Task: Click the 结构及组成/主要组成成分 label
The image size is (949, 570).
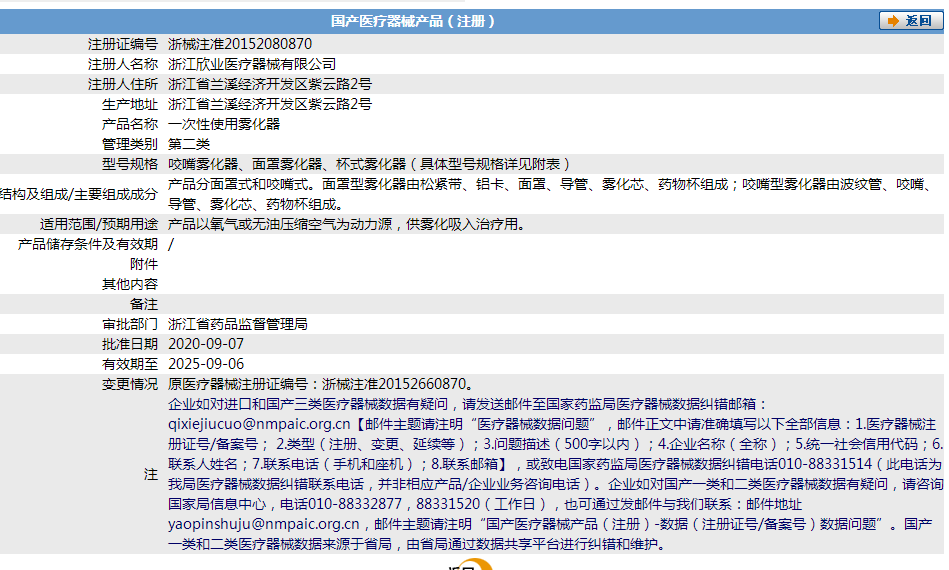Action: pos(79,194)
